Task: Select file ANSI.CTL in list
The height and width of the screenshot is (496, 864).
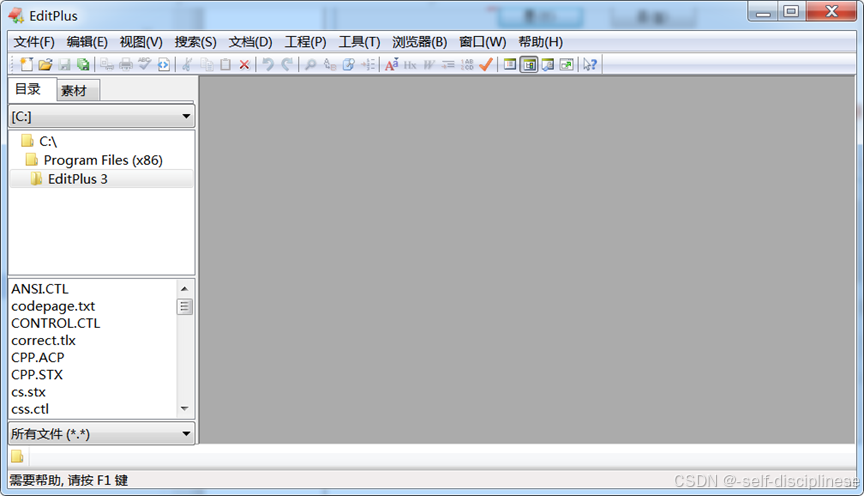Action: (40, 289)
